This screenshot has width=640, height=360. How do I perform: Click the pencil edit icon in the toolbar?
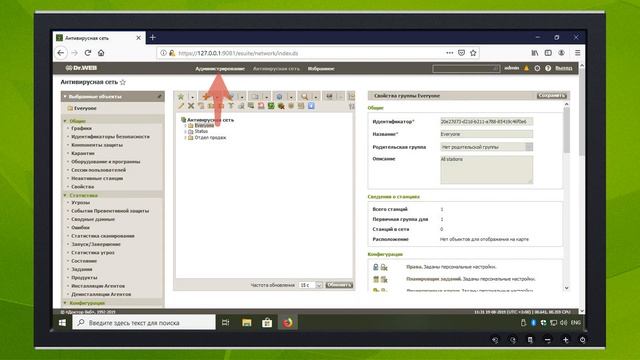(x=181, y=106)
